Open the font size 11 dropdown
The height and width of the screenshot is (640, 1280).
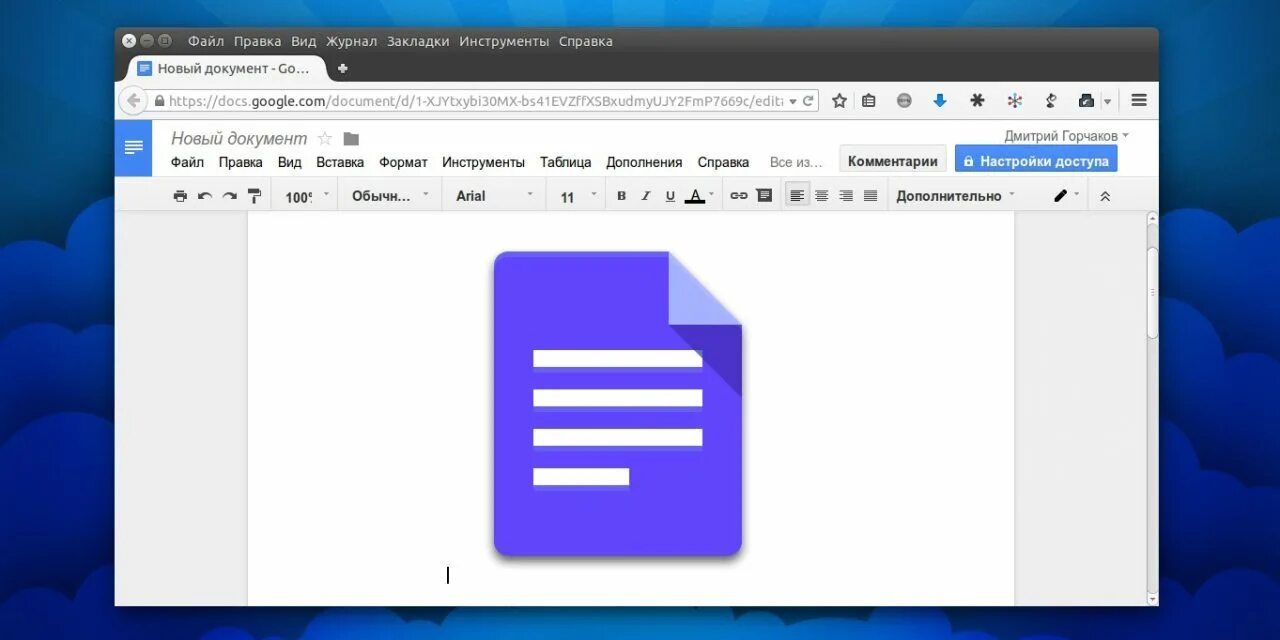pos(578,196)
